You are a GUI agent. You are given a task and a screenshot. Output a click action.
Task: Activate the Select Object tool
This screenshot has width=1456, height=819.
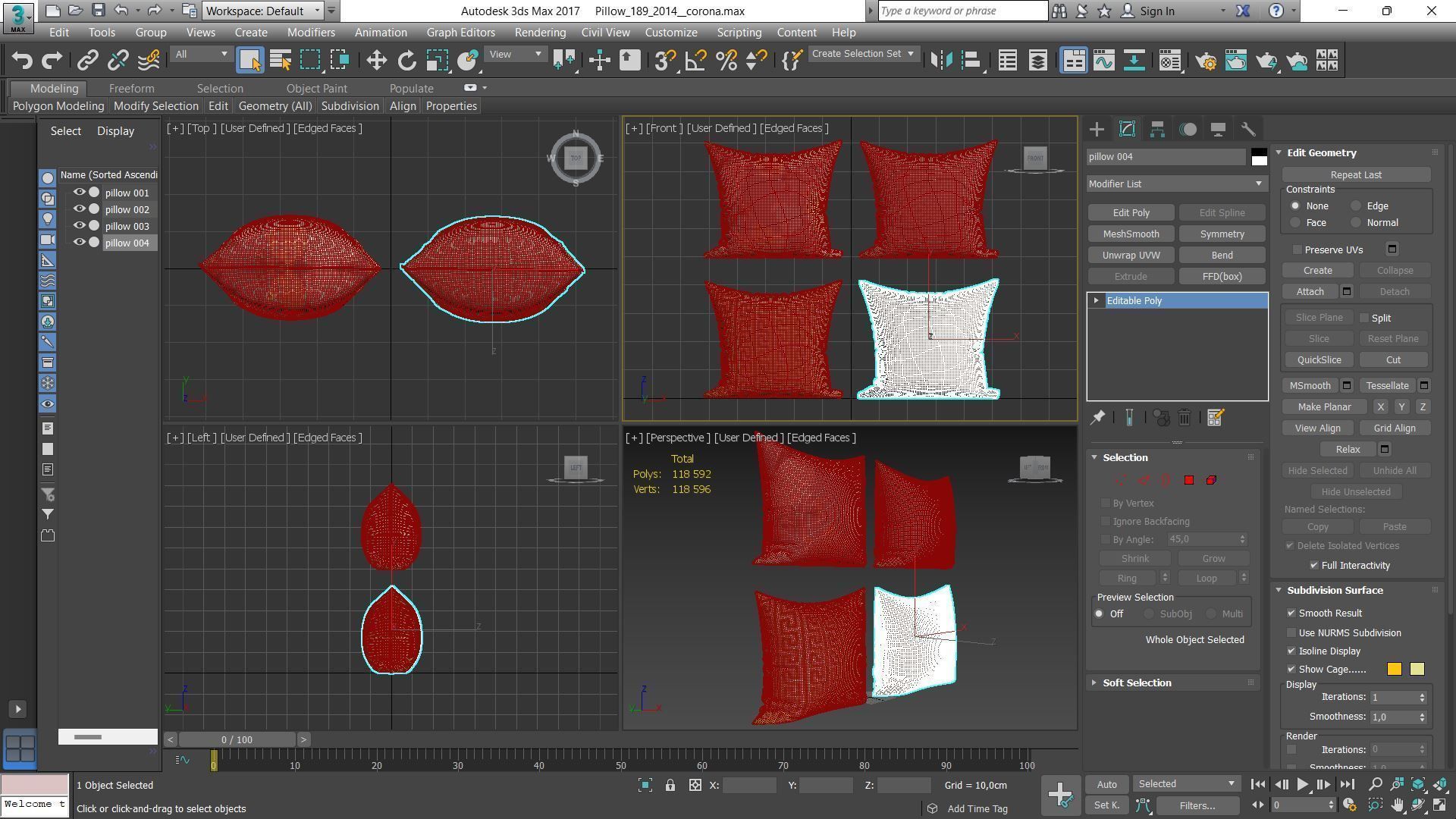[249, 61]
